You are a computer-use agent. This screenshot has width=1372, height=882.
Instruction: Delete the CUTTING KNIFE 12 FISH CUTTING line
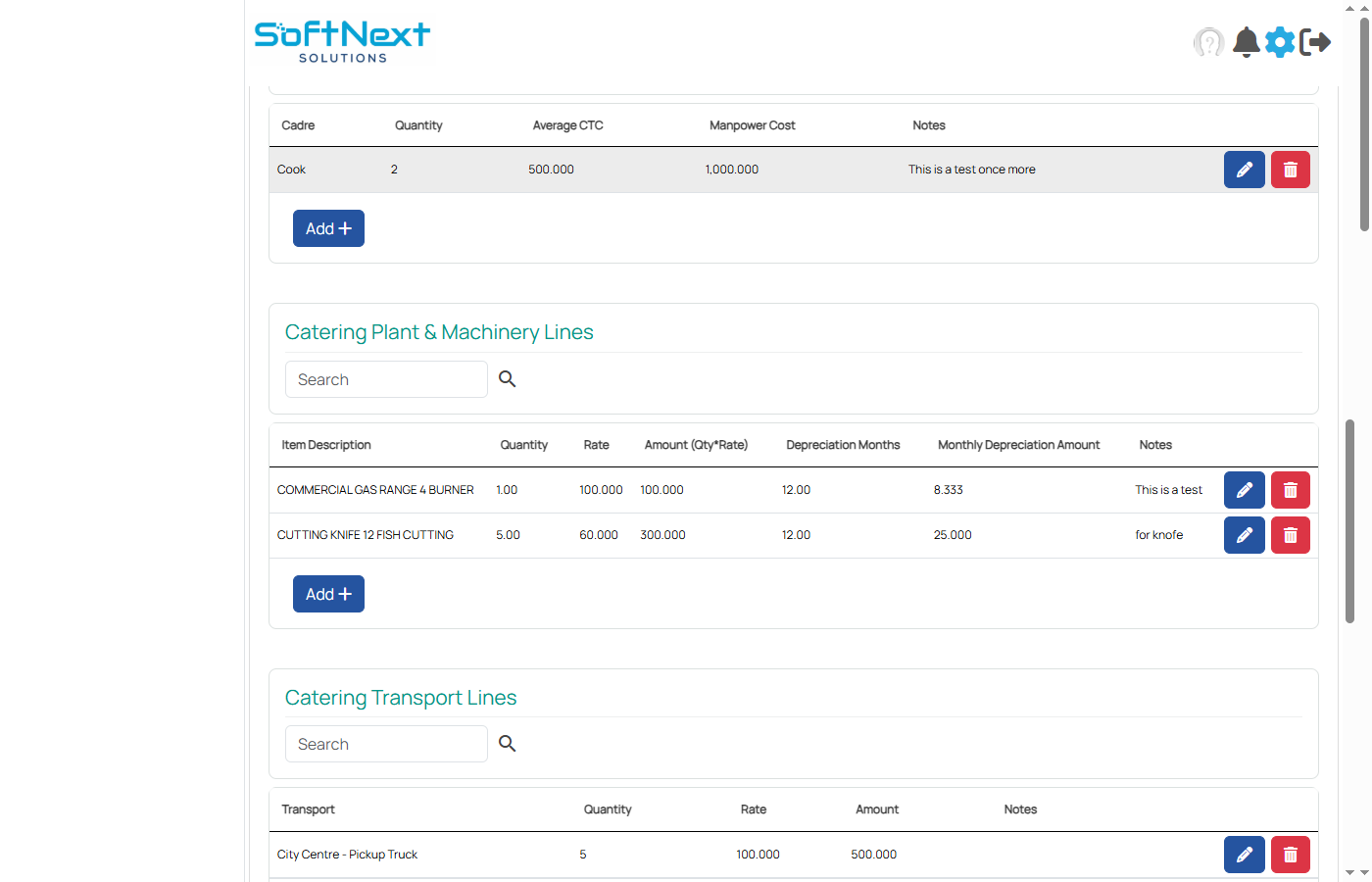(1290, 535)
